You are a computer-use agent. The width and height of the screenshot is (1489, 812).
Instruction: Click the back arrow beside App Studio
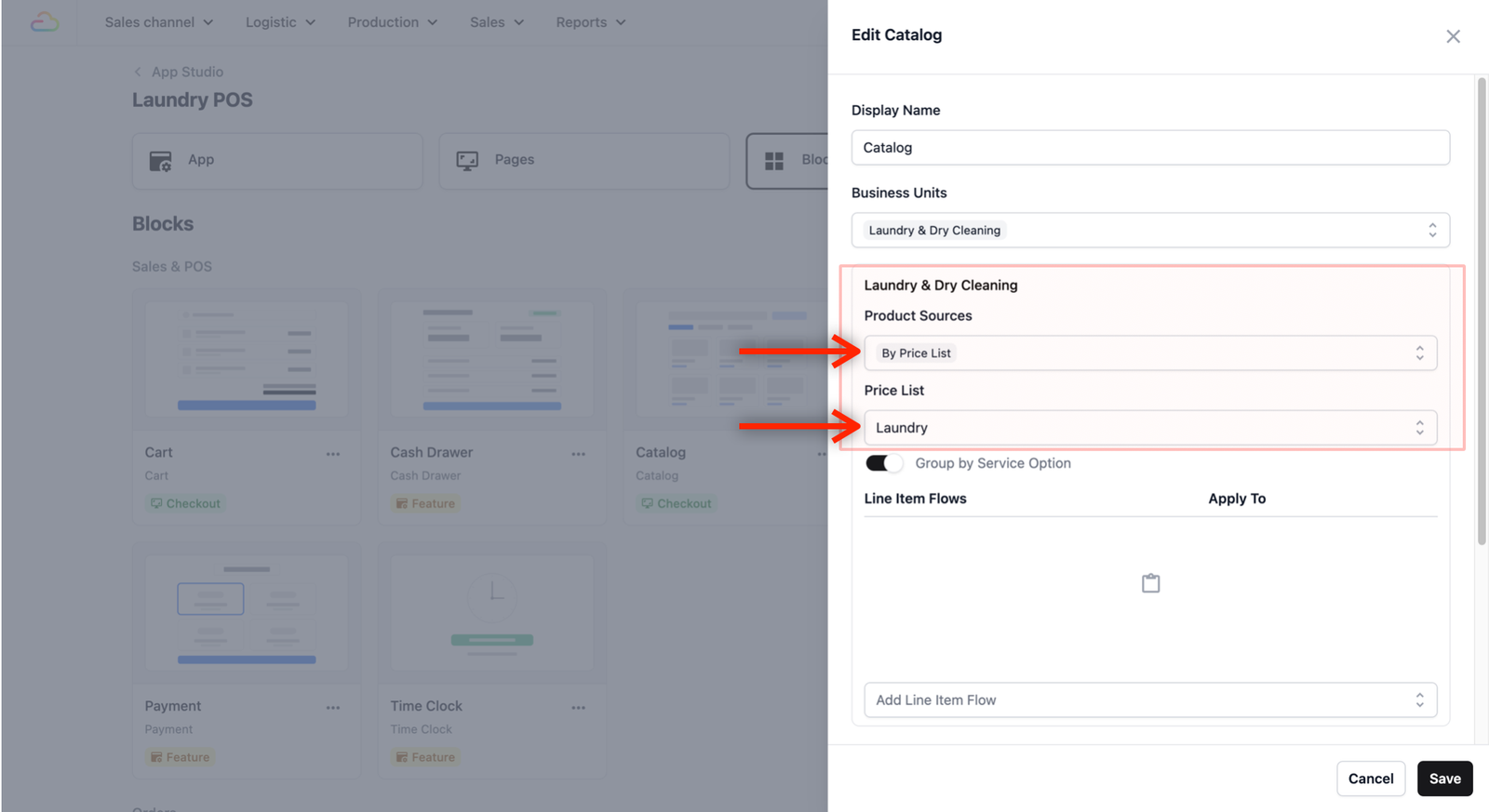point(138,72)
